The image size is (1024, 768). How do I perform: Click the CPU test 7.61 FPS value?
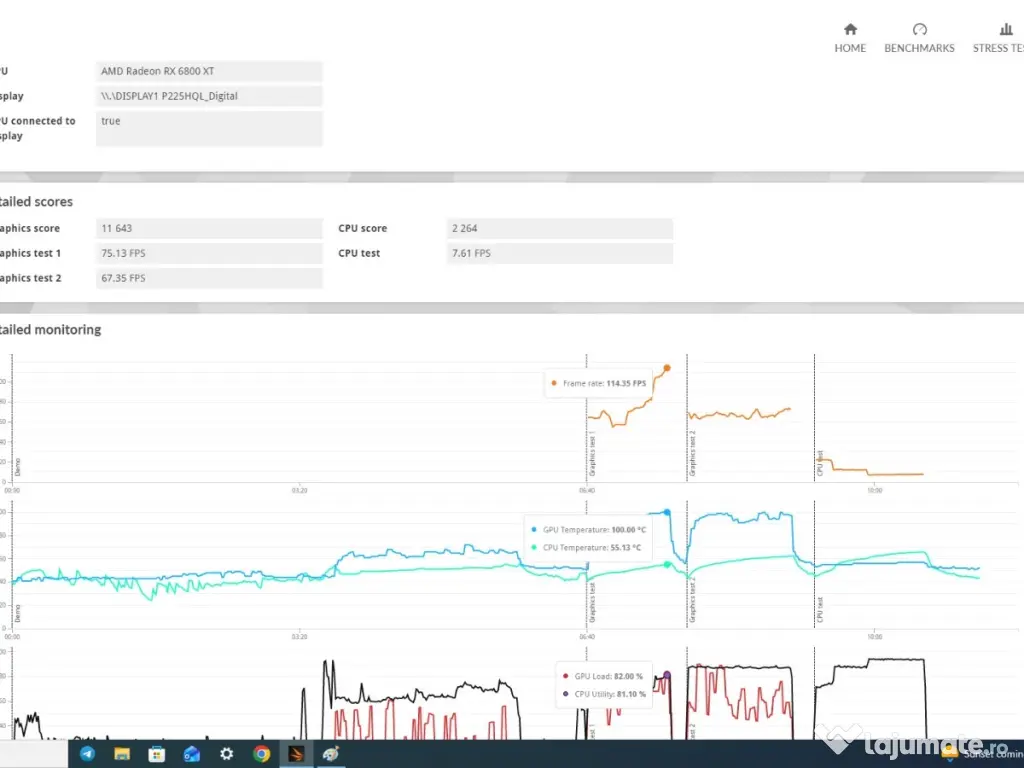(x=559, y=253)
